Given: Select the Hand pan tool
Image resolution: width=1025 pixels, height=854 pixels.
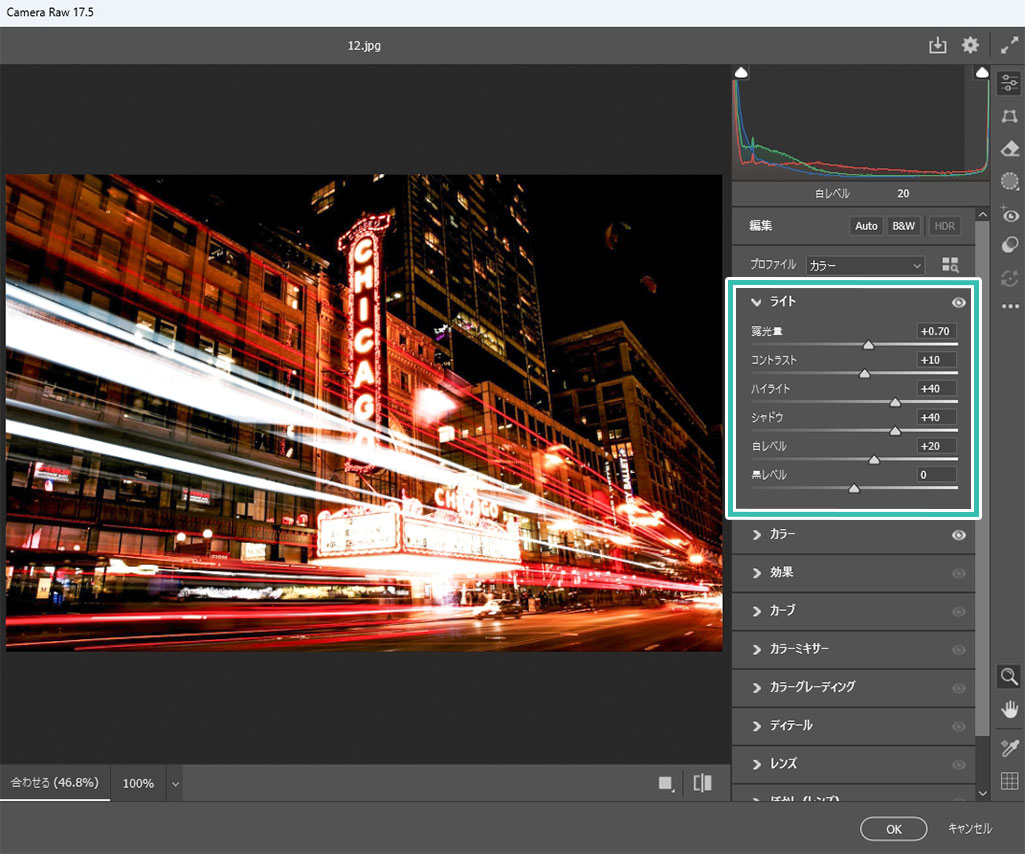Looking at the screenshot, I should tap(1010, 710).
